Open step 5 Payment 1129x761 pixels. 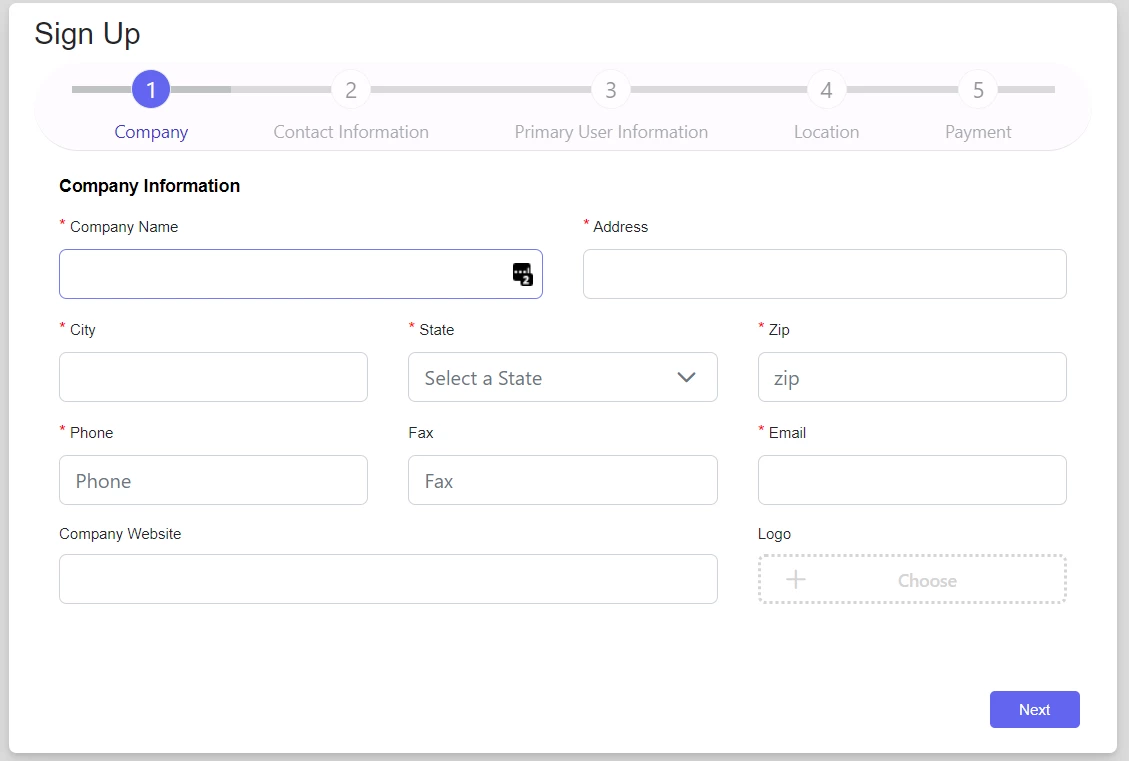[978, 90]
